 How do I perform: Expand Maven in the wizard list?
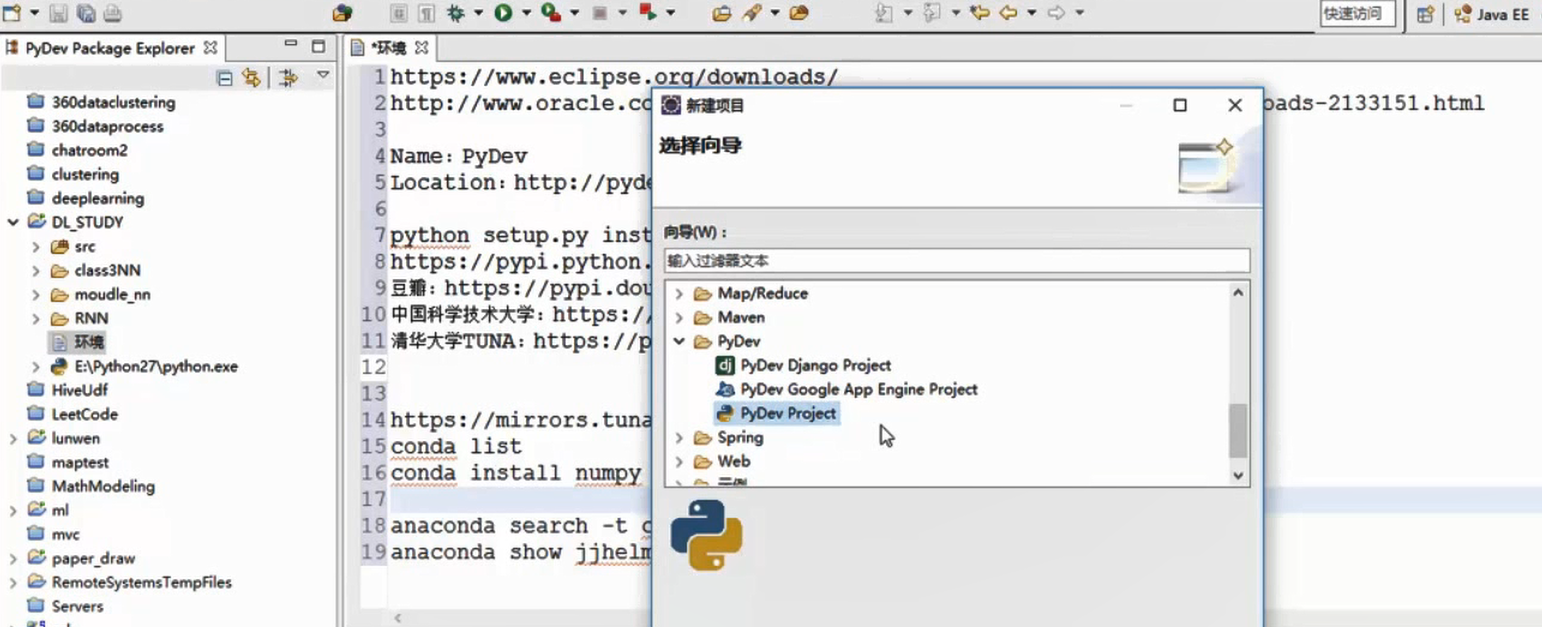[x=679, y=318]
